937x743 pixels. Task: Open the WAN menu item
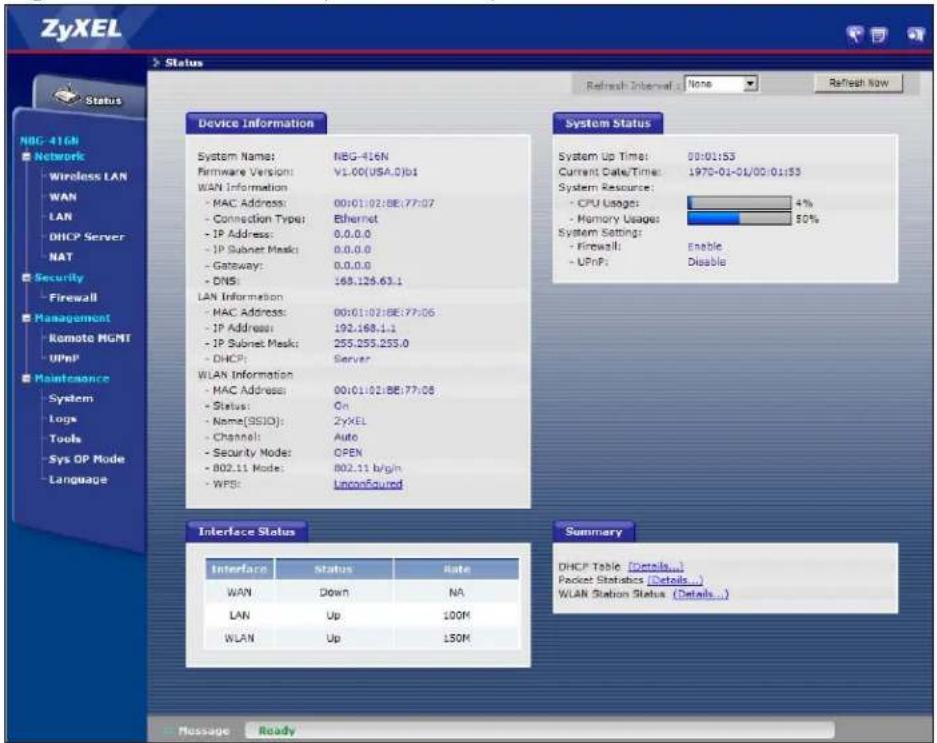[63, 197]
